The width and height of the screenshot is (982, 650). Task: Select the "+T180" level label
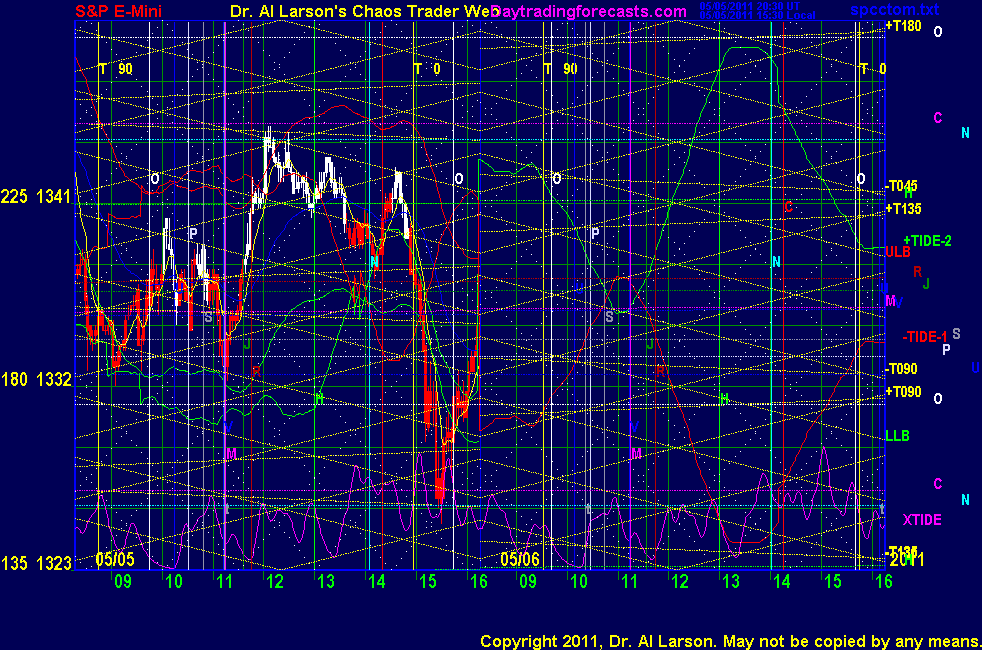903,26
